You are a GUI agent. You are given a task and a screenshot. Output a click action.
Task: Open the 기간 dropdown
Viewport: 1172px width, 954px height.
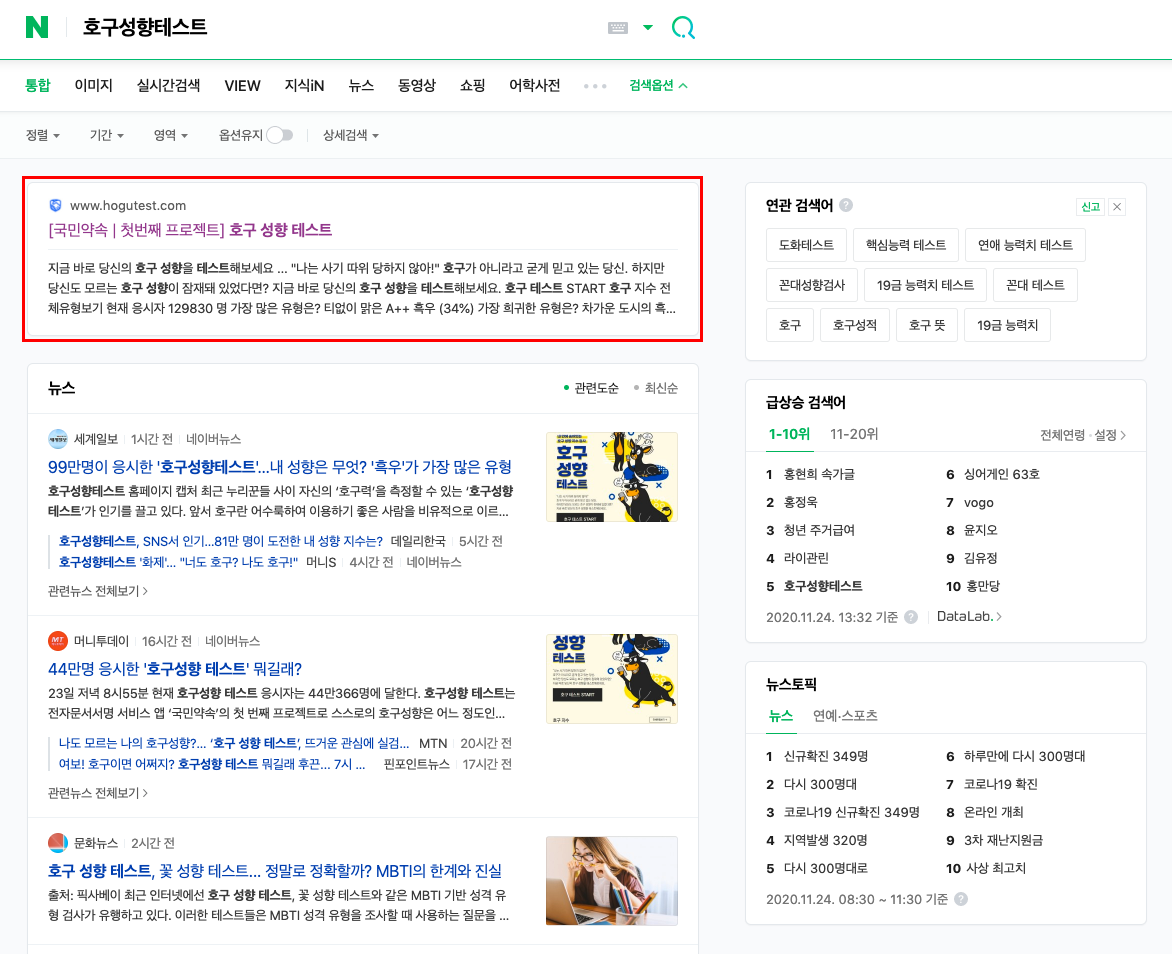point(106,135)
